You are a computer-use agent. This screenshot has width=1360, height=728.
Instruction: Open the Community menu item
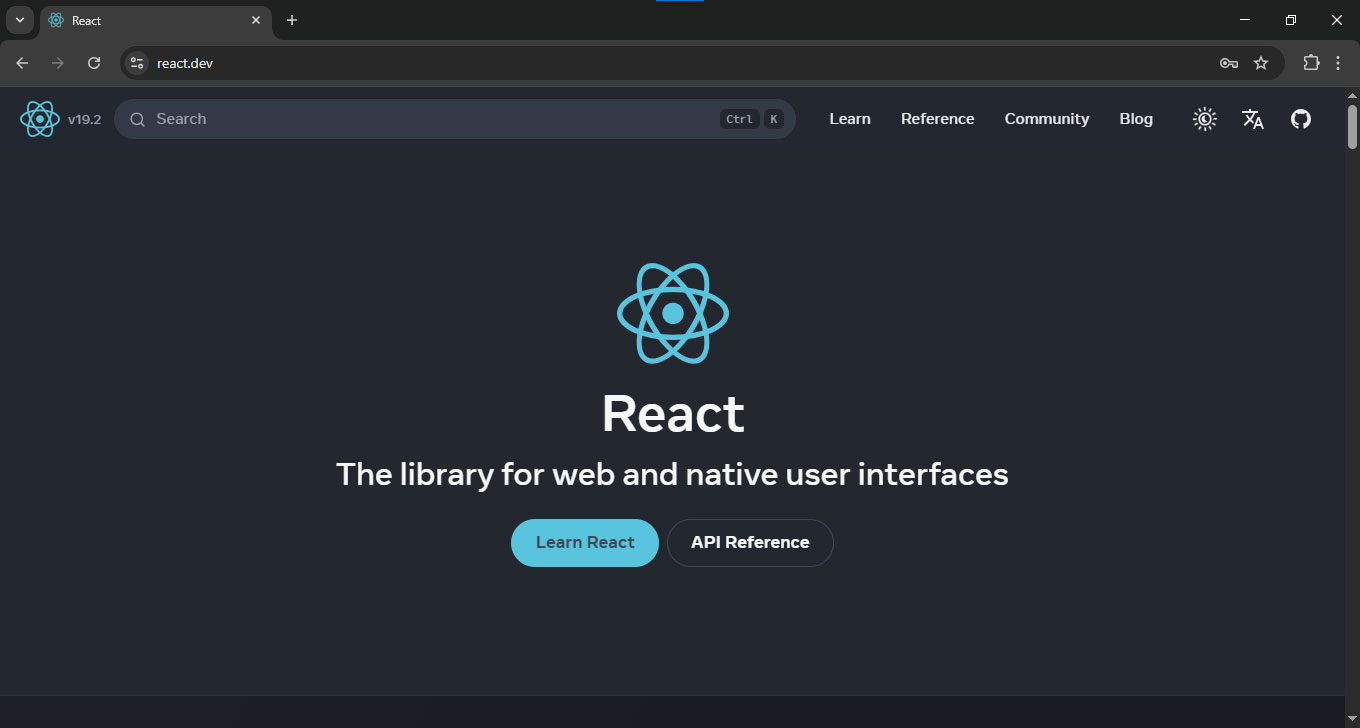pos(1046,118)
